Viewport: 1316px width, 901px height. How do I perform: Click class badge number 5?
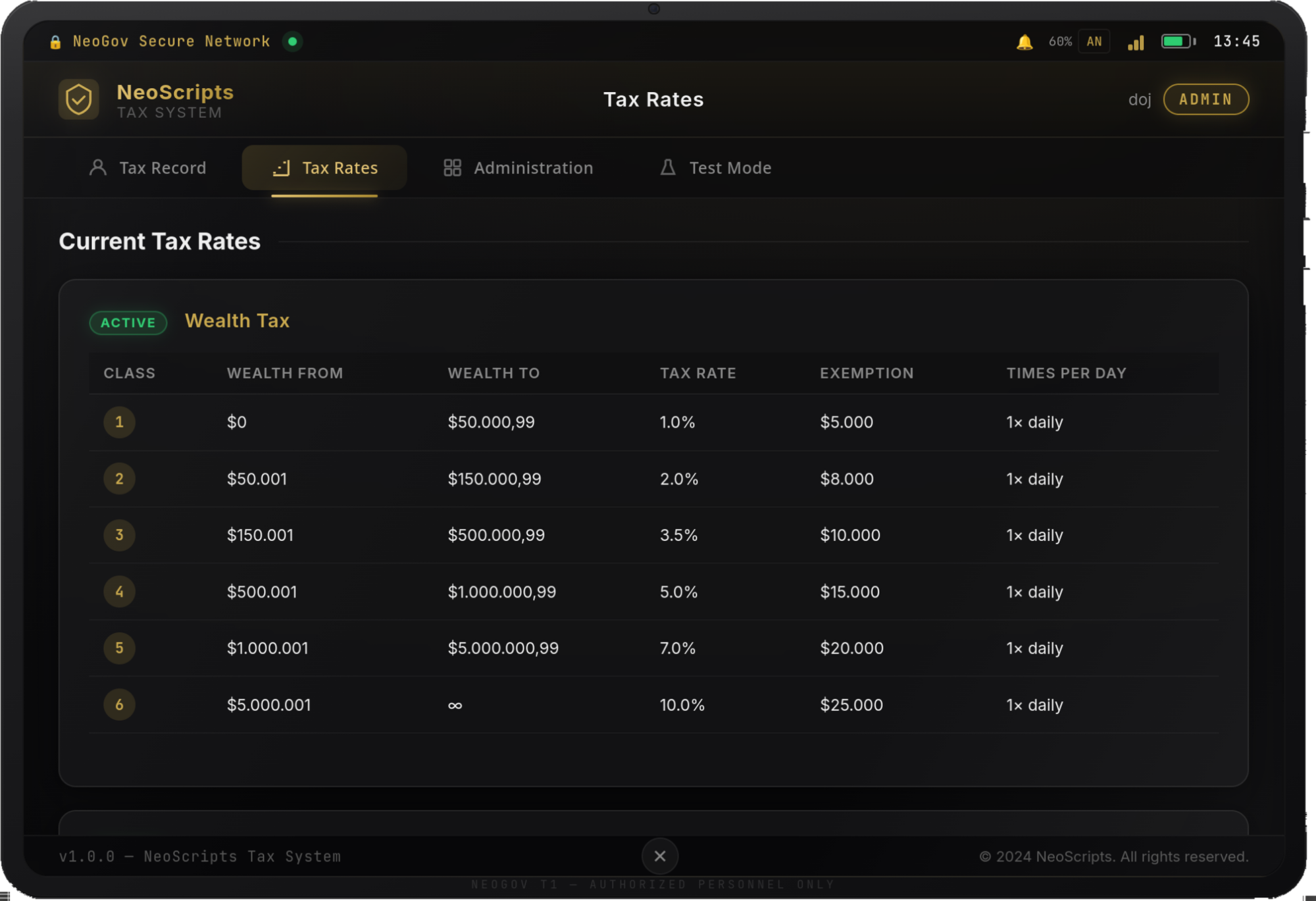(119, 648)
